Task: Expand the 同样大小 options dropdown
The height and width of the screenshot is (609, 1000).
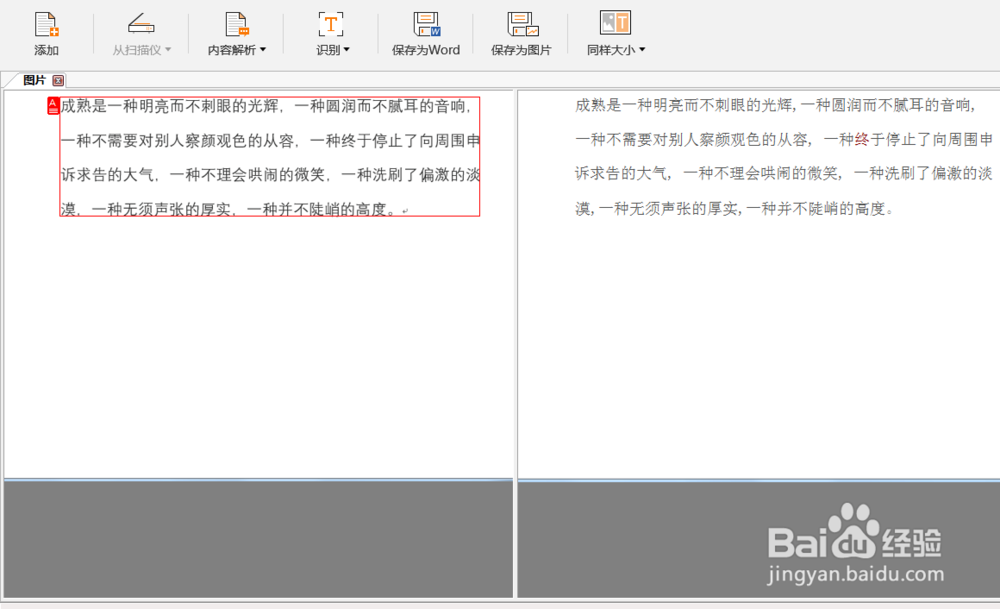Action: tap(641, 49)
